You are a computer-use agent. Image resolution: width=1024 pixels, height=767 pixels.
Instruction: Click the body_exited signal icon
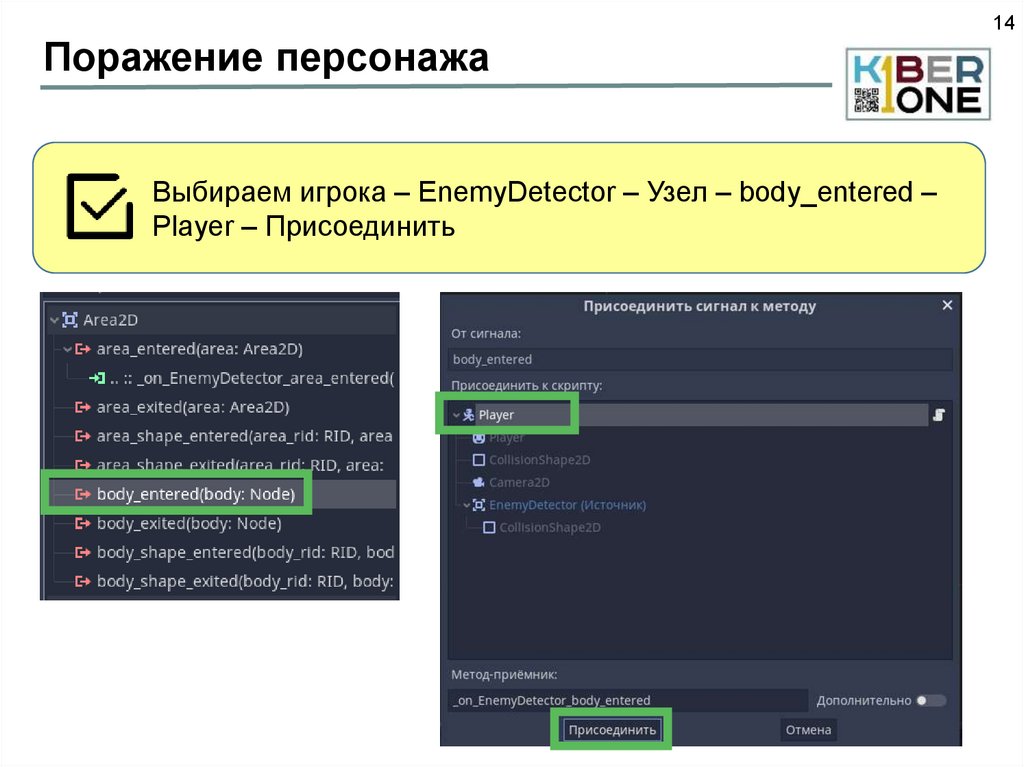click(84, 523)
